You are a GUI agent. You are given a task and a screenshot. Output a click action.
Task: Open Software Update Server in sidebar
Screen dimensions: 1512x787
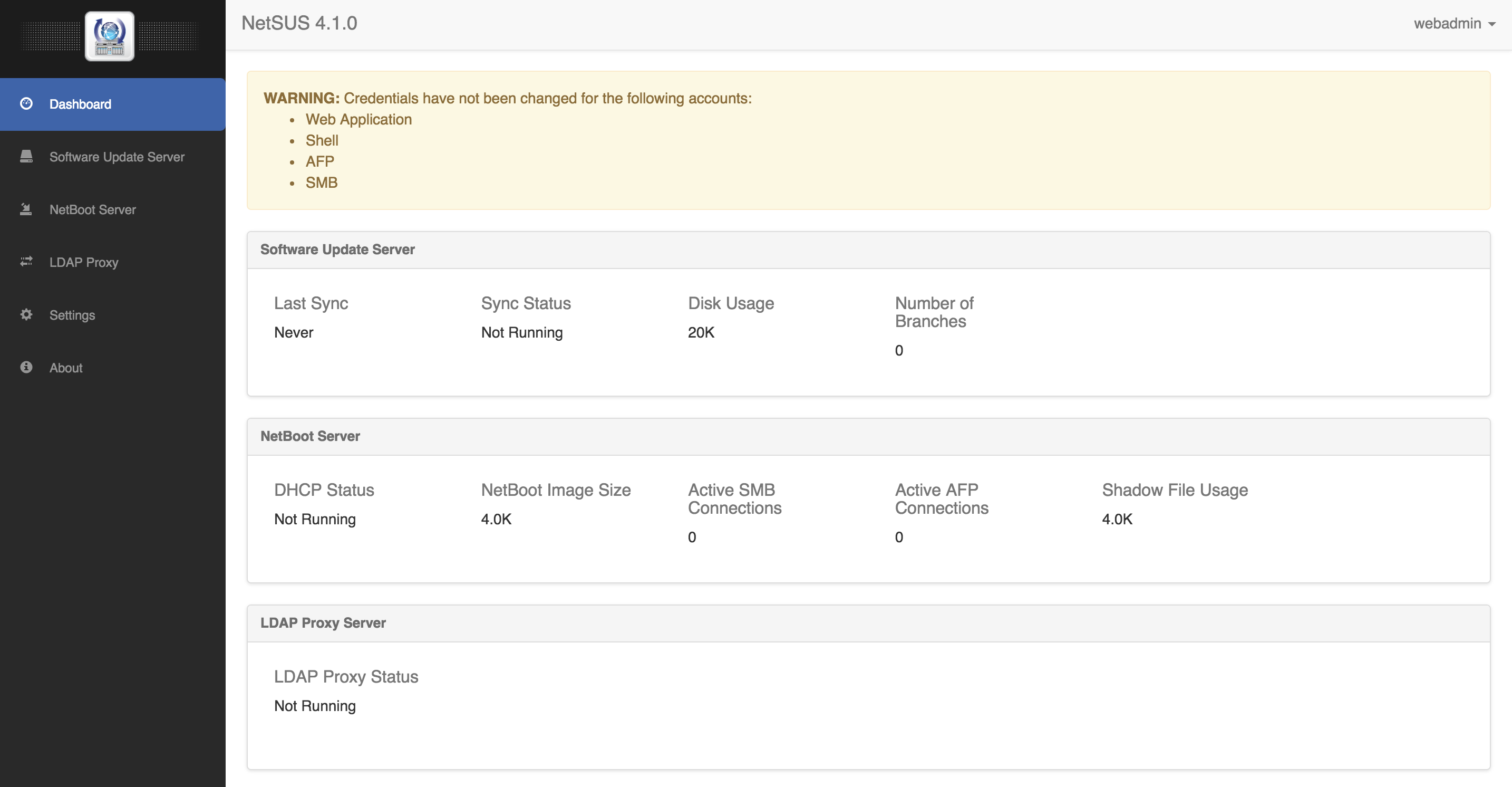(x=113, y=157)
